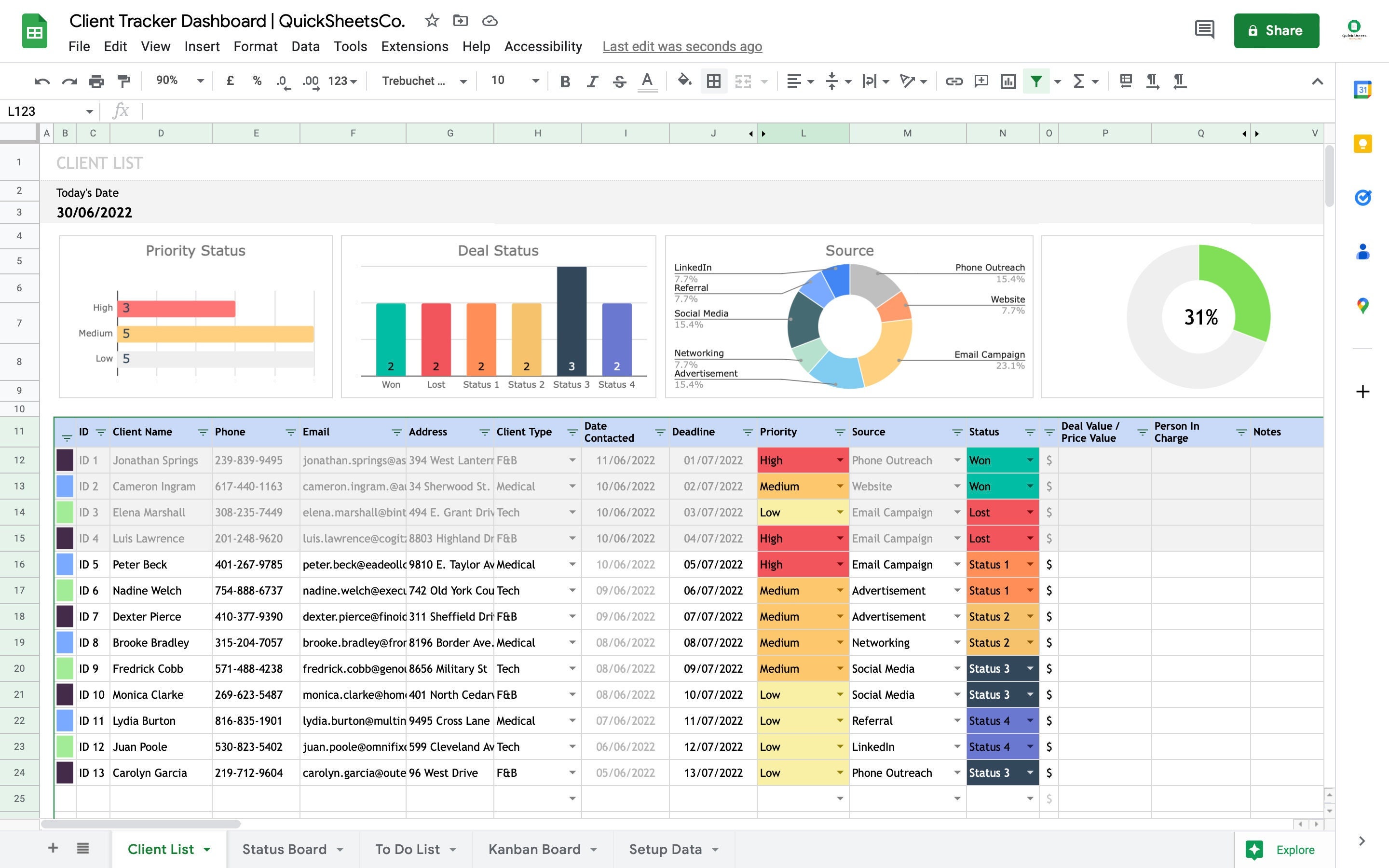Apply strikethrough formatting
Screen dimensions: 1389x868
619,81
